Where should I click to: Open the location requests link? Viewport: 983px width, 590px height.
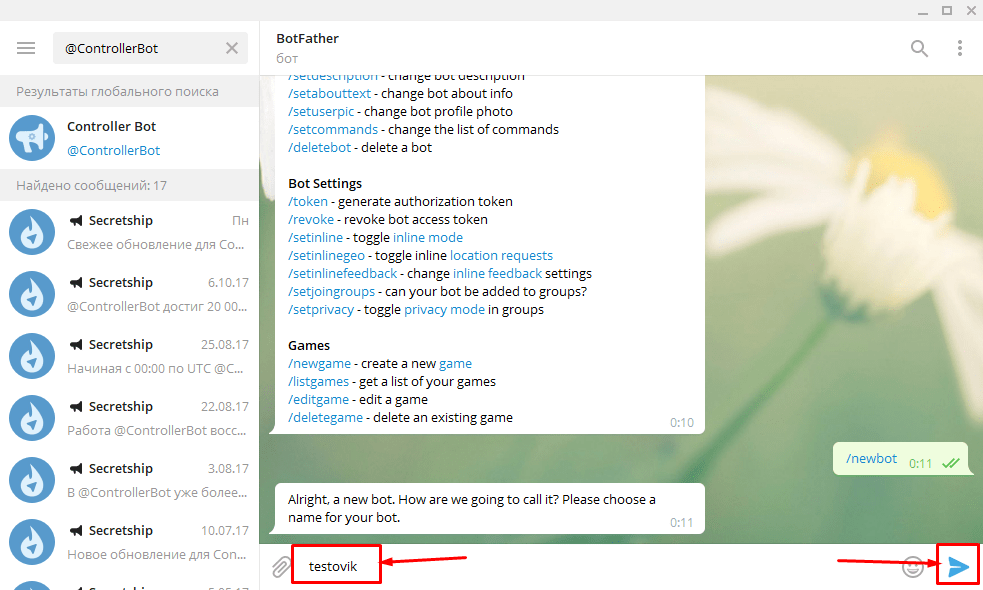point(502,256)
